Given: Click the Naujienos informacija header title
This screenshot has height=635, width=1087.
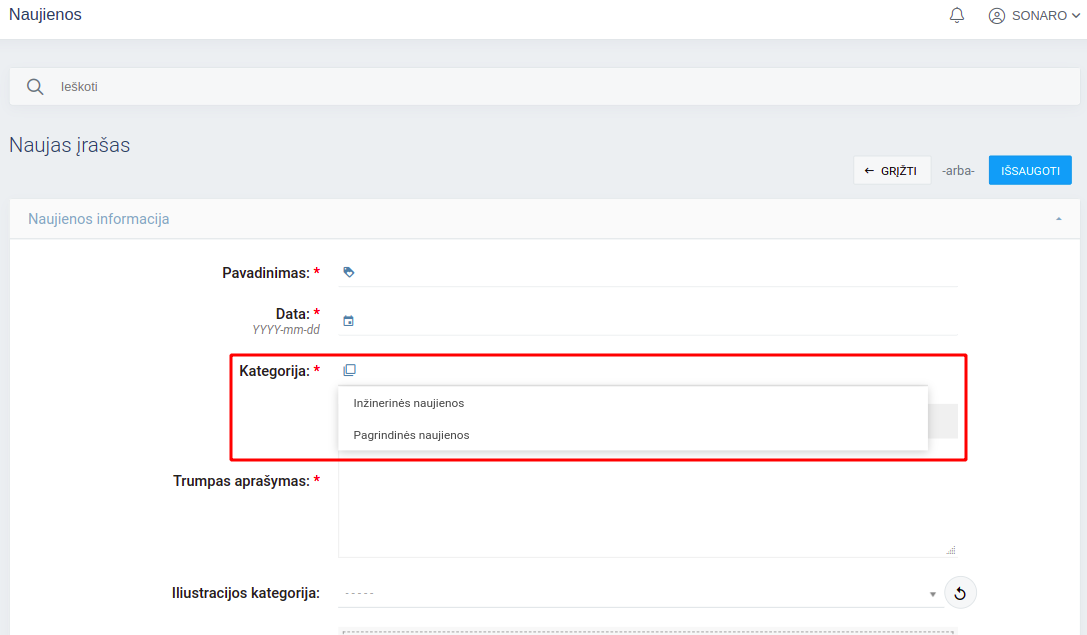Looking at the screenshot, I should pos(99,219).
